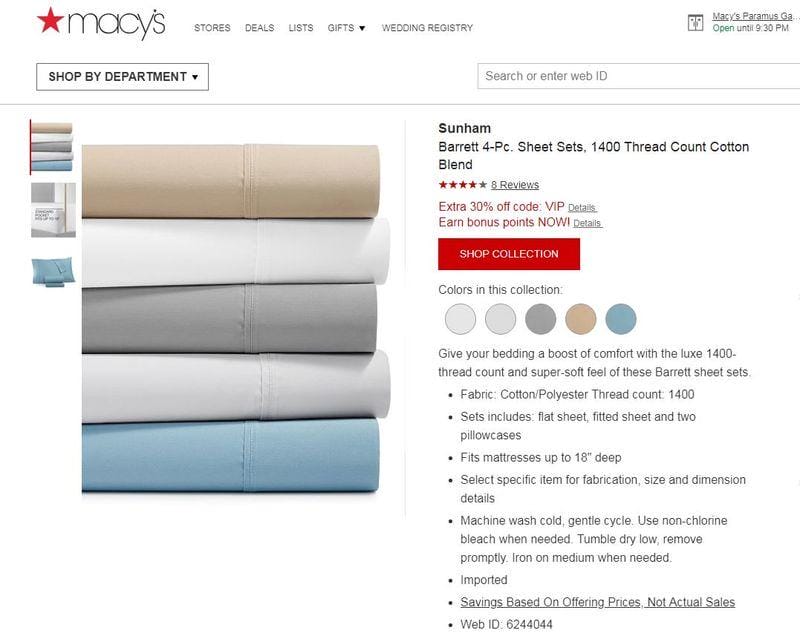Choose the tan color swatch

pyautogui.click(x=581, y=319)
